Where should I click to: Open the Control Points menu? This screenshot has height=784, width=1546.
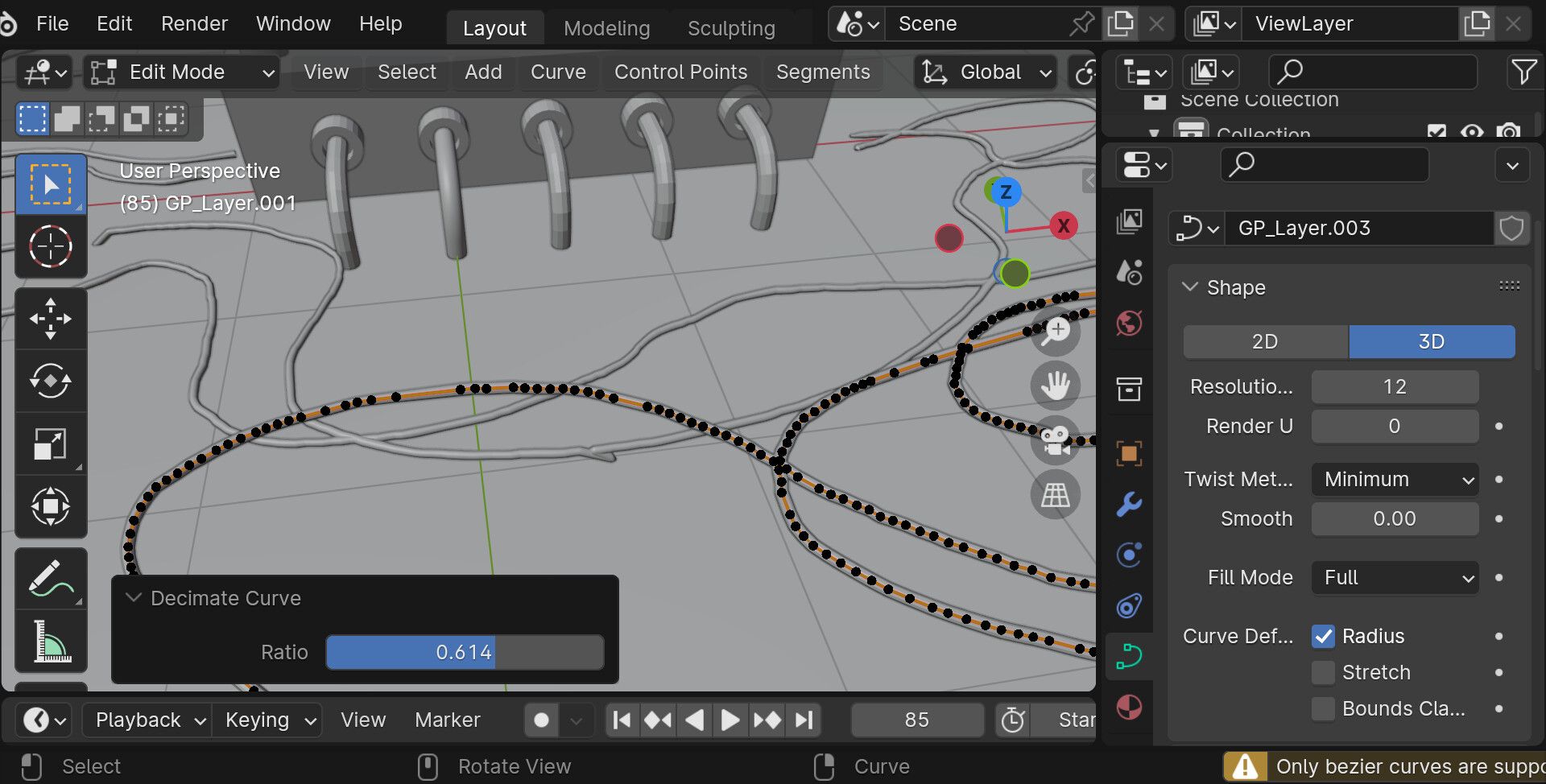click(680, 72)
